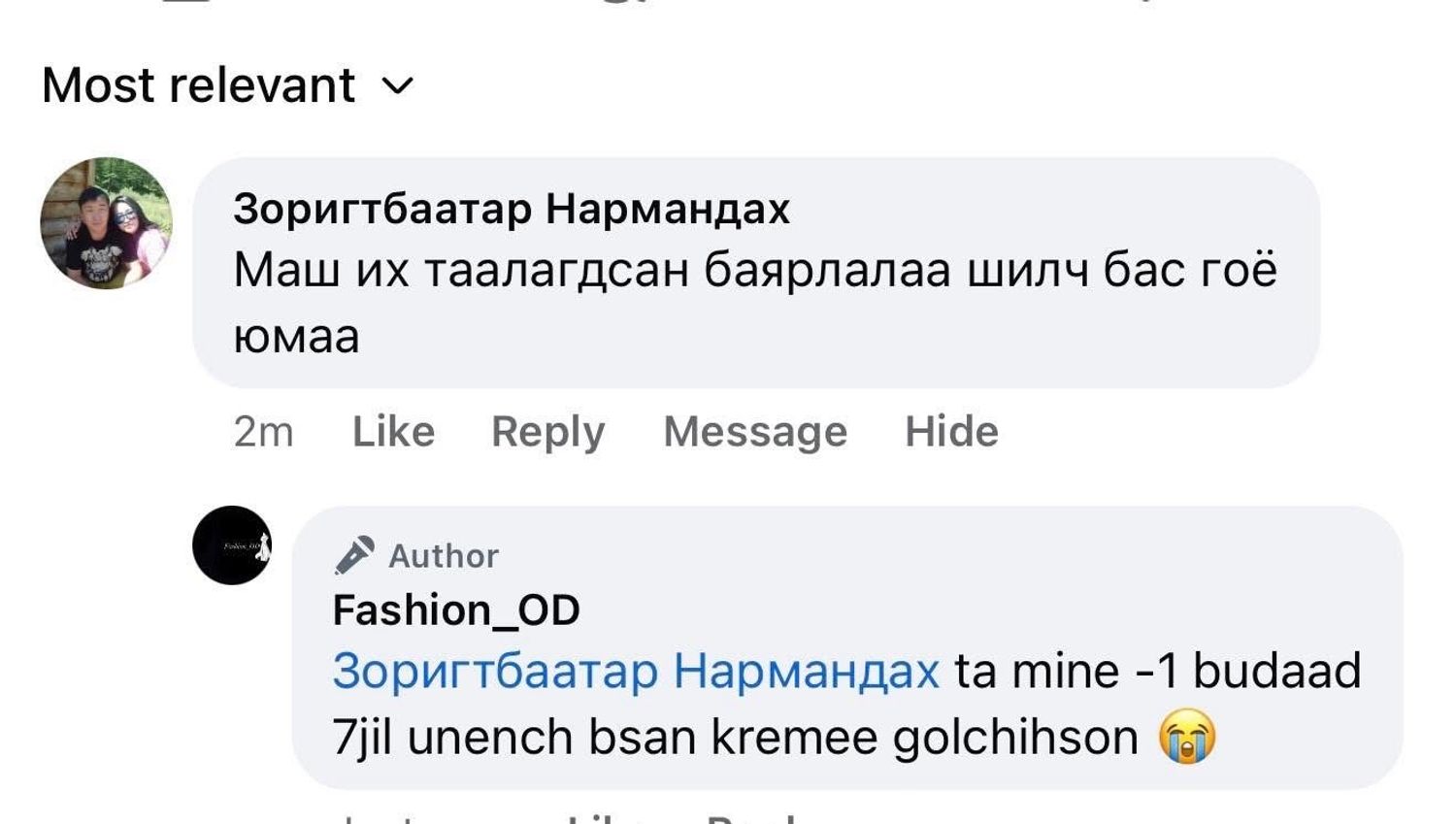Click the chevron arrow beside Most relevant
This screenshot has width=1456, height=824.
point(398,86)
